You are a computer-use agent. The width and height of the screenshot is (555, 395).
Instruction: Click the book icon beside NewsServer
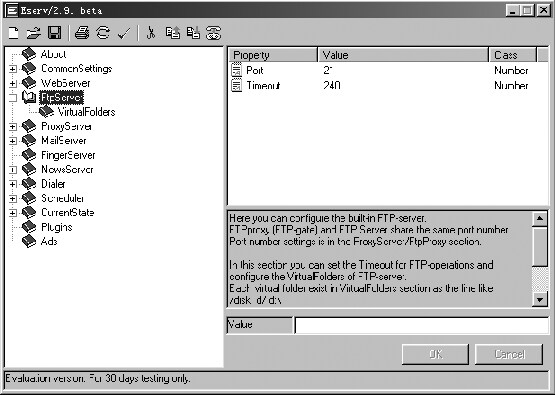pos(29,170)
